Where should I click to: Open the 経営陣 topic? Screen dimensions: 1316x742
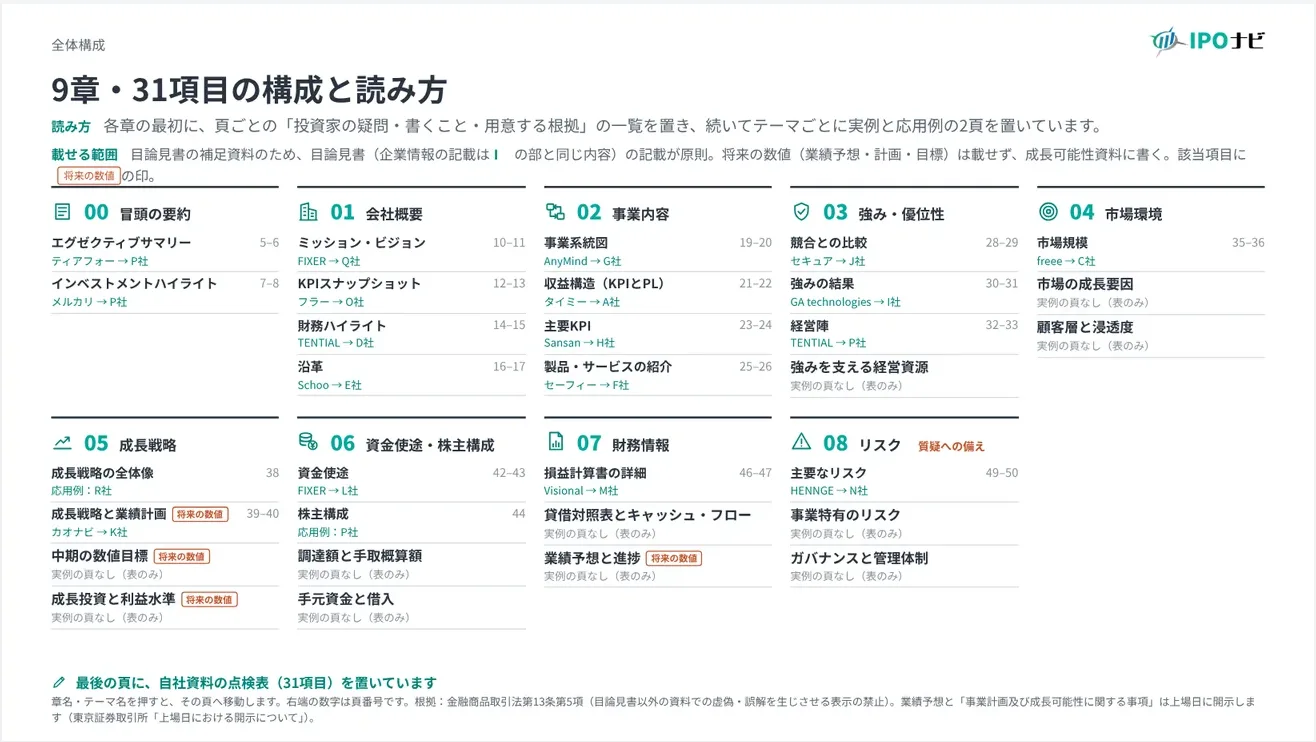coord(810,326)
